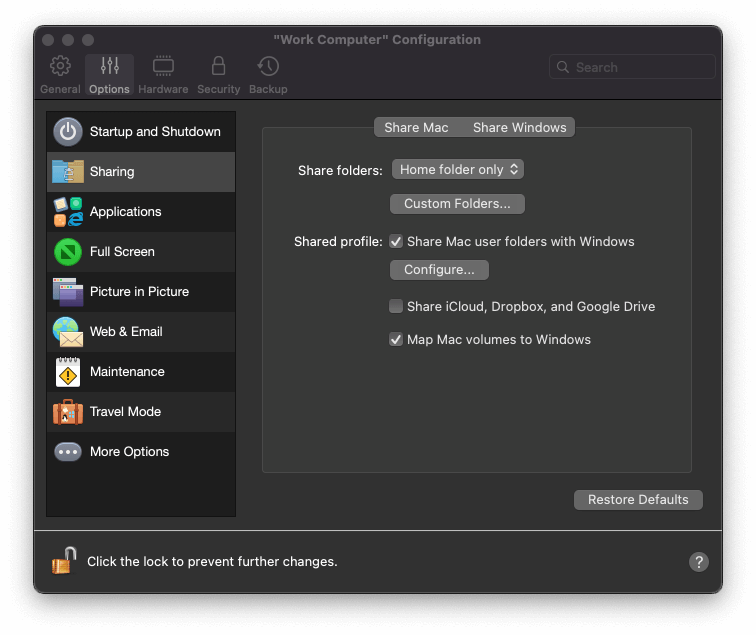
Task: Open the help question mark button
Action: tap(699, 562)
